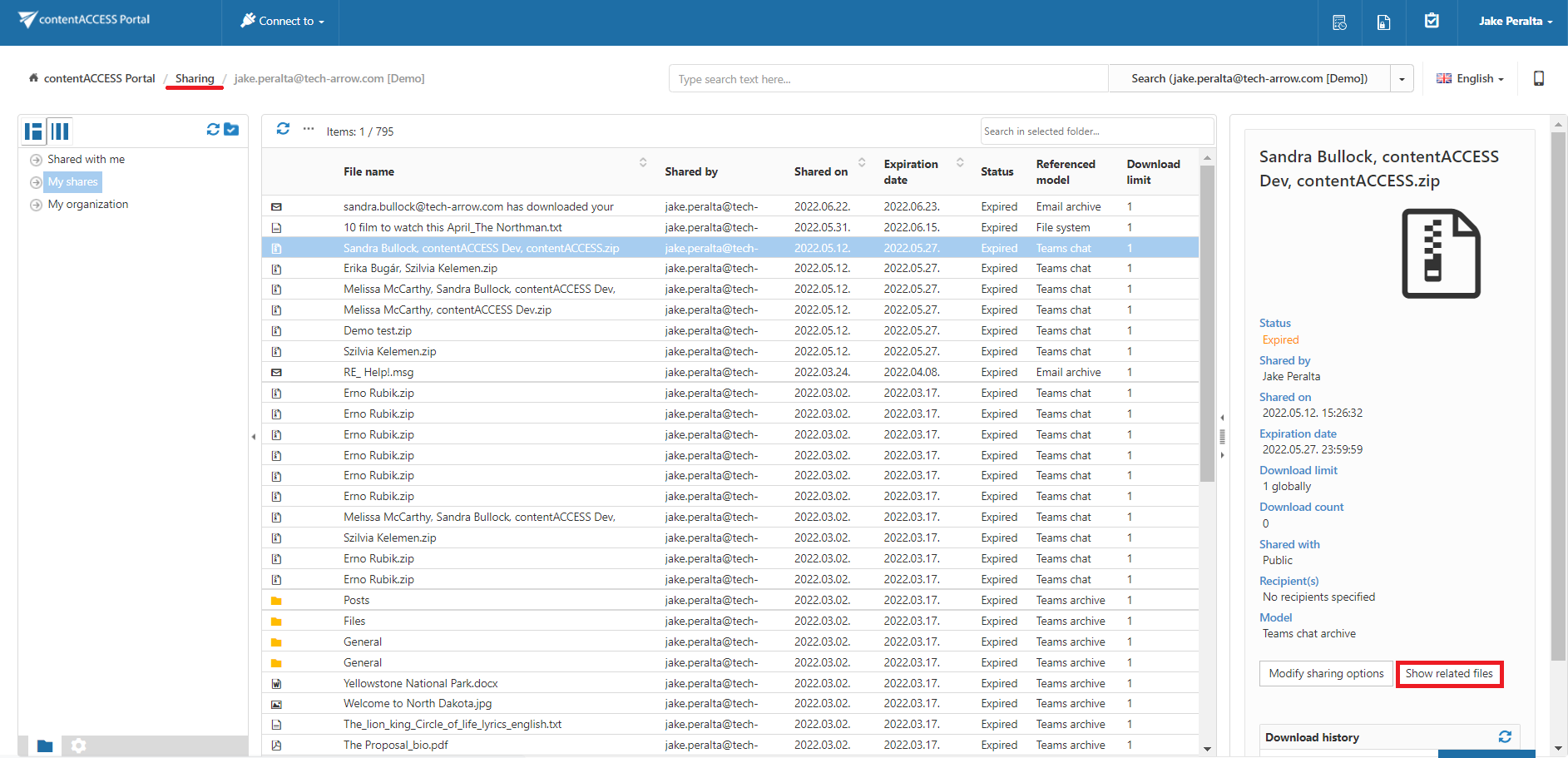Refresh the items list
This screenshot has width=1568, height=758.
pos(283,129)
